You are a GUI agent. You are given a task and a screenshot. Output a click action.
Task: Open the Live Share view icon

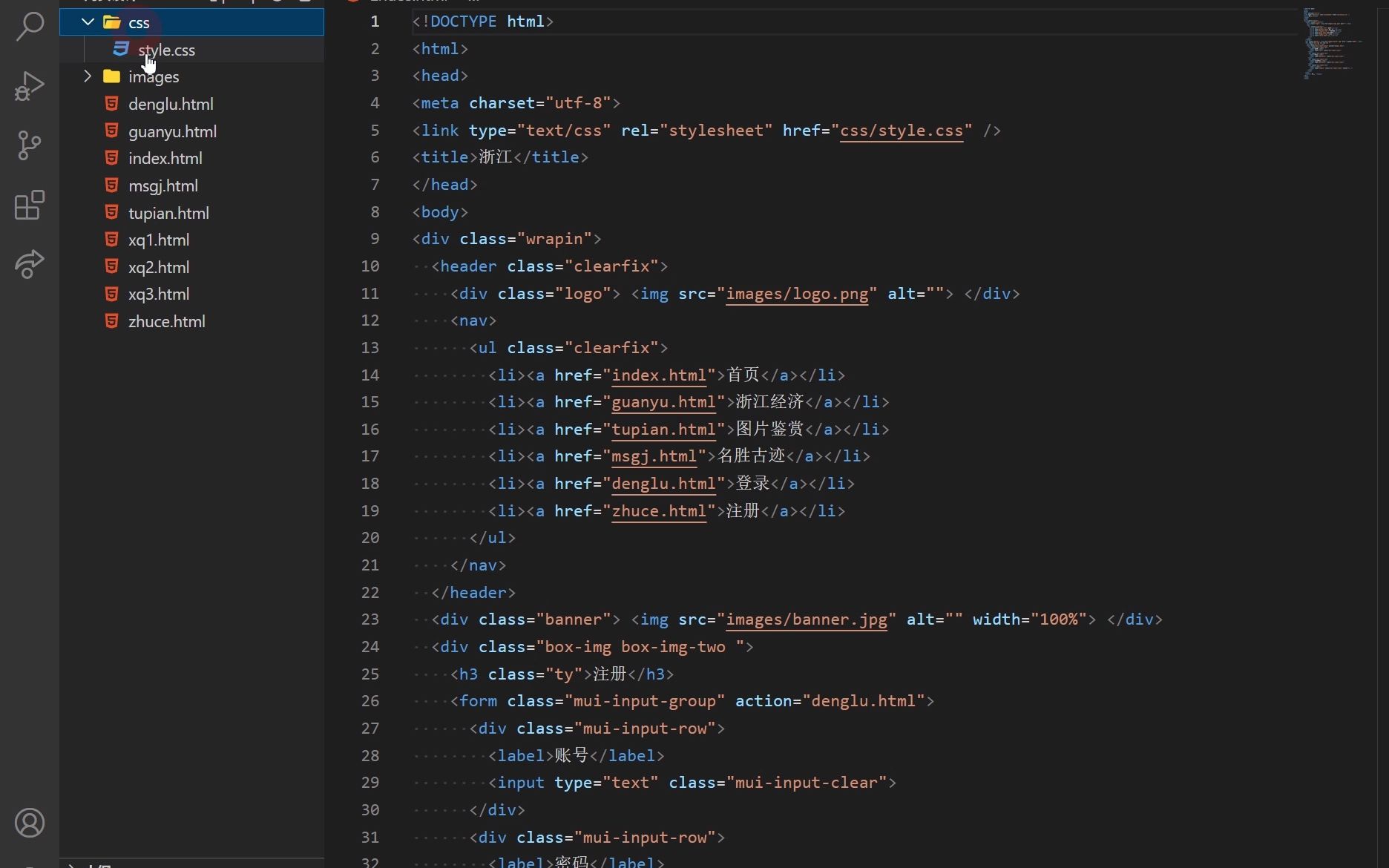click(30, 264)
